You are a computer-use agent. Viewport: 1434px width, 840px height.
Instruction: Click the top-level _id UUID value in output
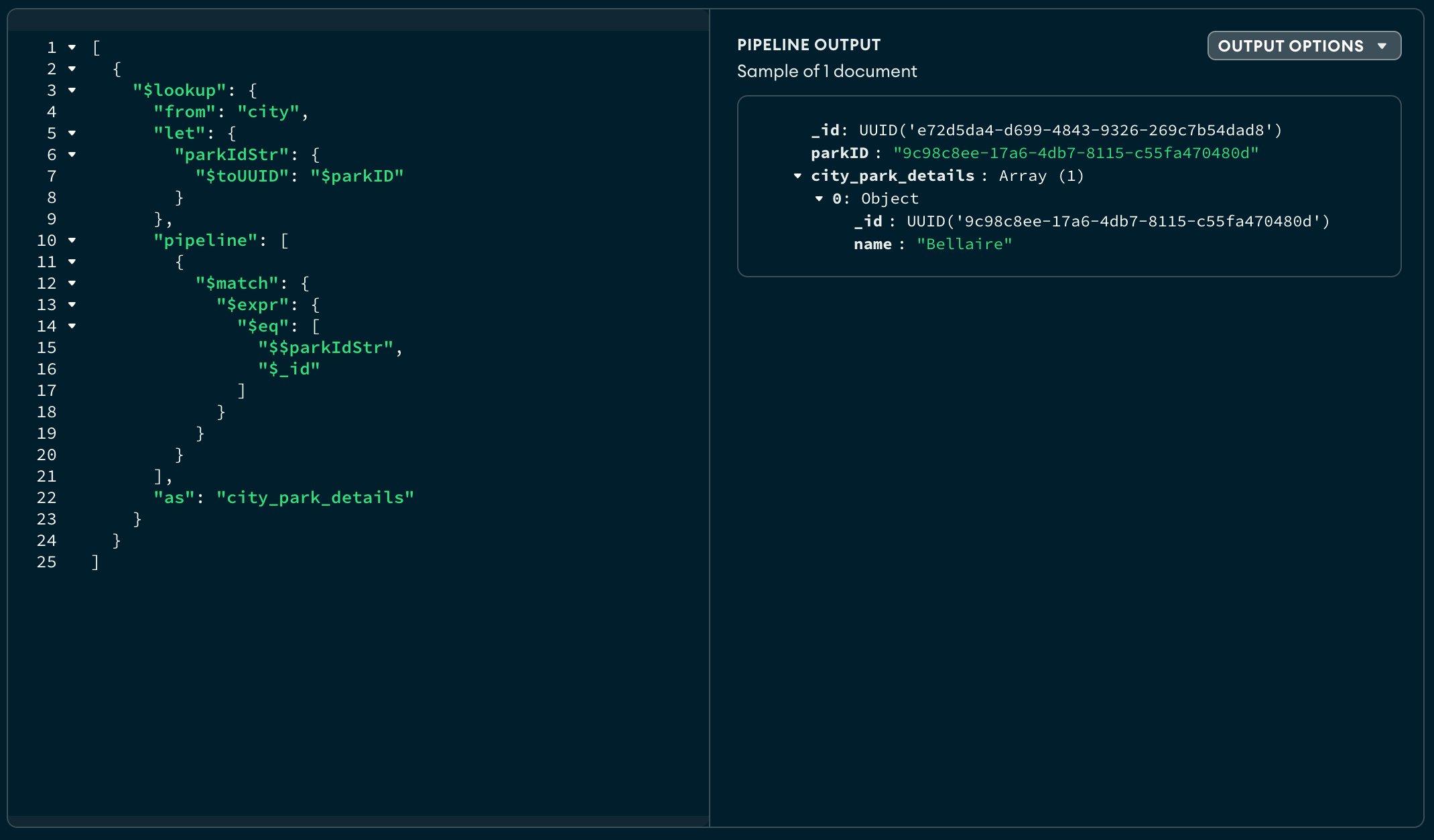coord(1070,131)
